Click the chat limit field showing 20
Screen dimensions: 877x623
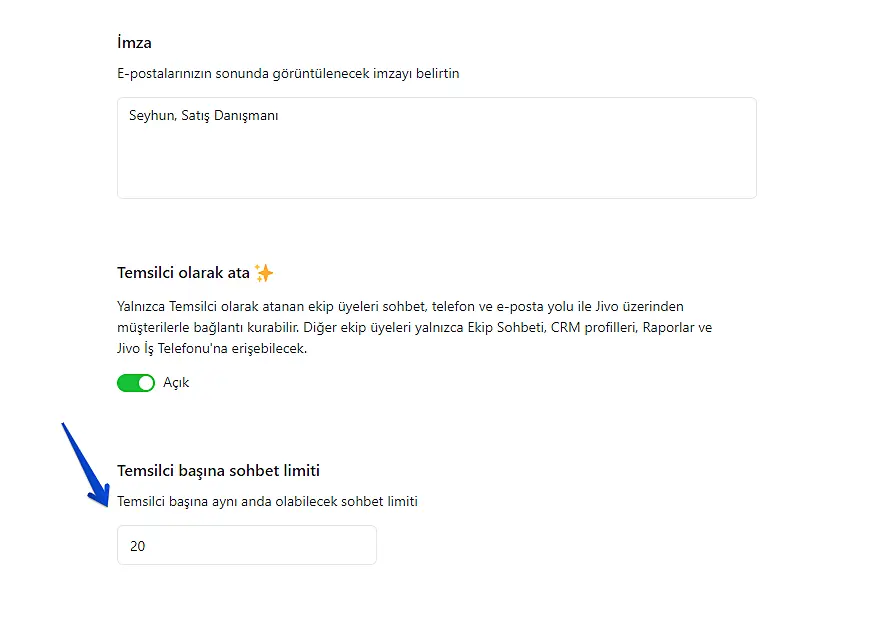click(x=246, y=546)
